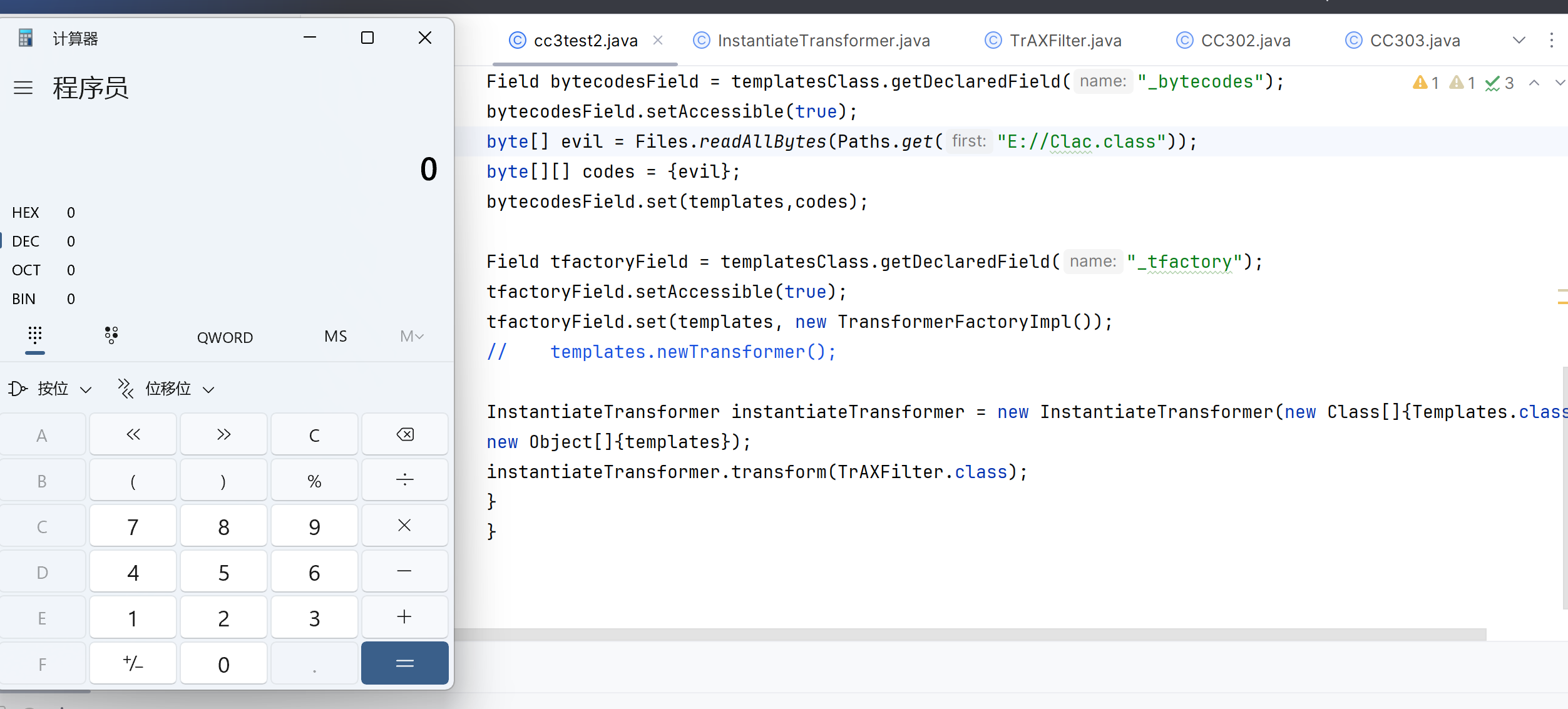Click number 9 key
Viewport: 1568px width, 709px height.
[314, 526]
